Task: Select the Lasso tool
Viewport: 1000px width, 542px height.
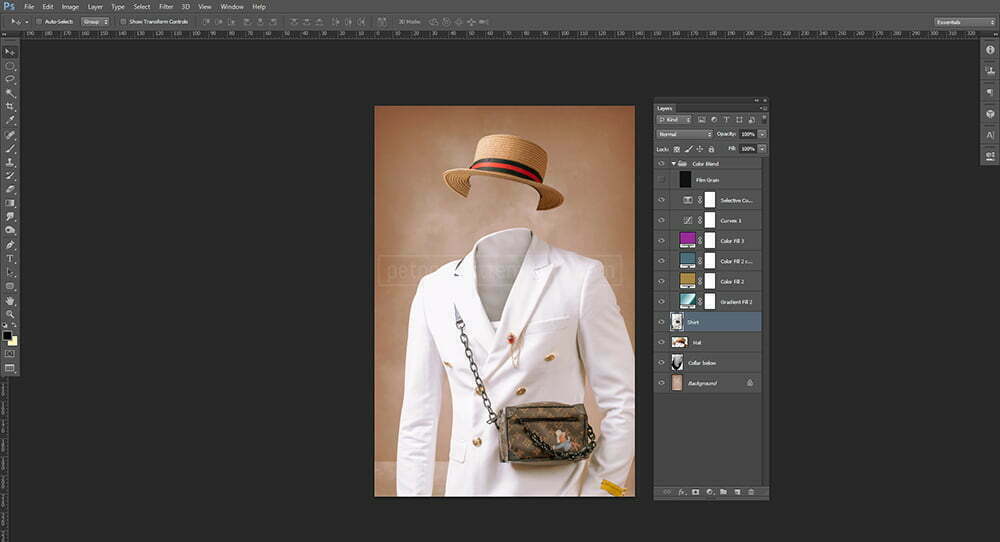Action: [x=11, y=78]
